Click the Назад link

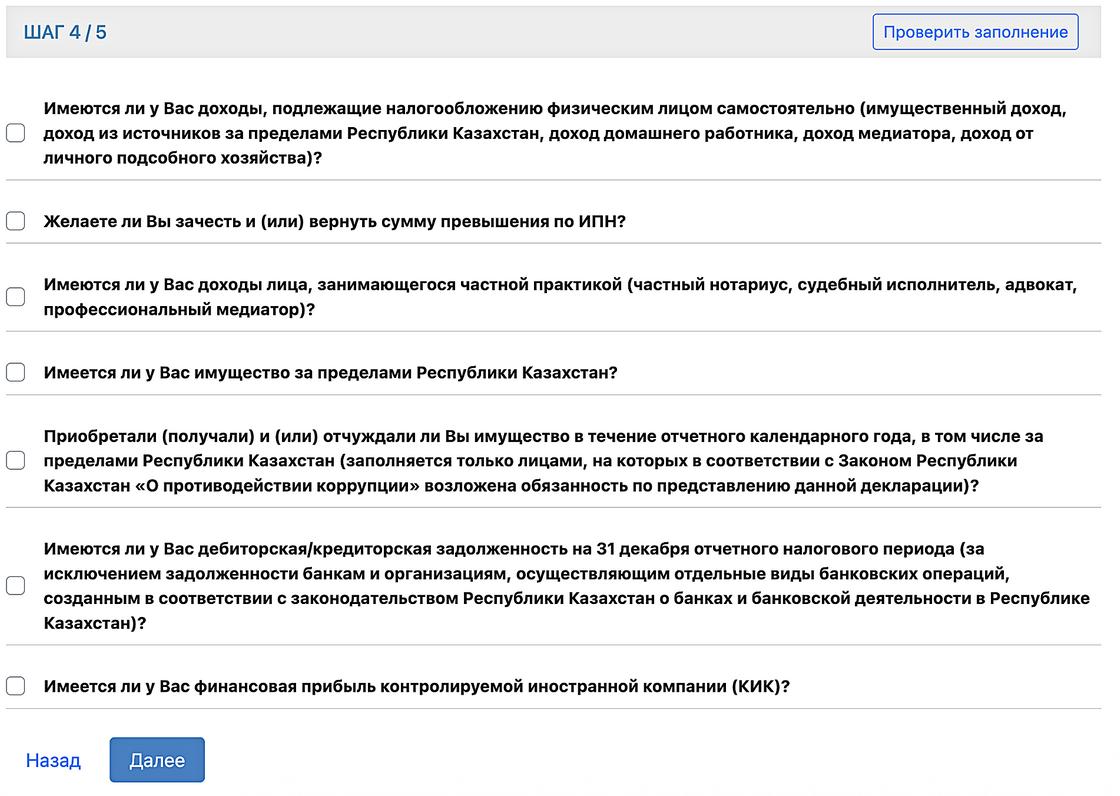point(53,760)
